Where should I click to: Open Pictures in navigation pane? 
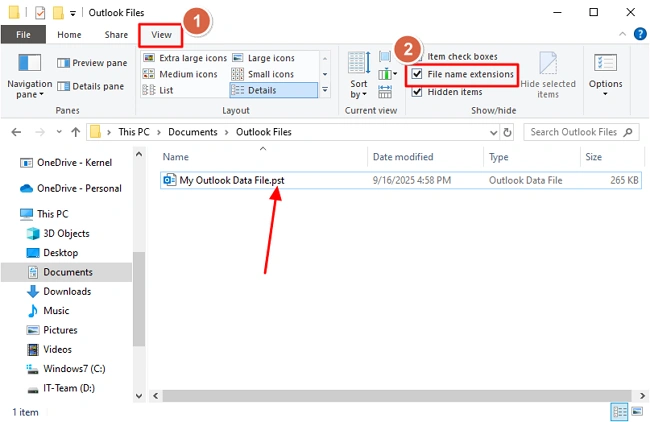pos(52,330)
